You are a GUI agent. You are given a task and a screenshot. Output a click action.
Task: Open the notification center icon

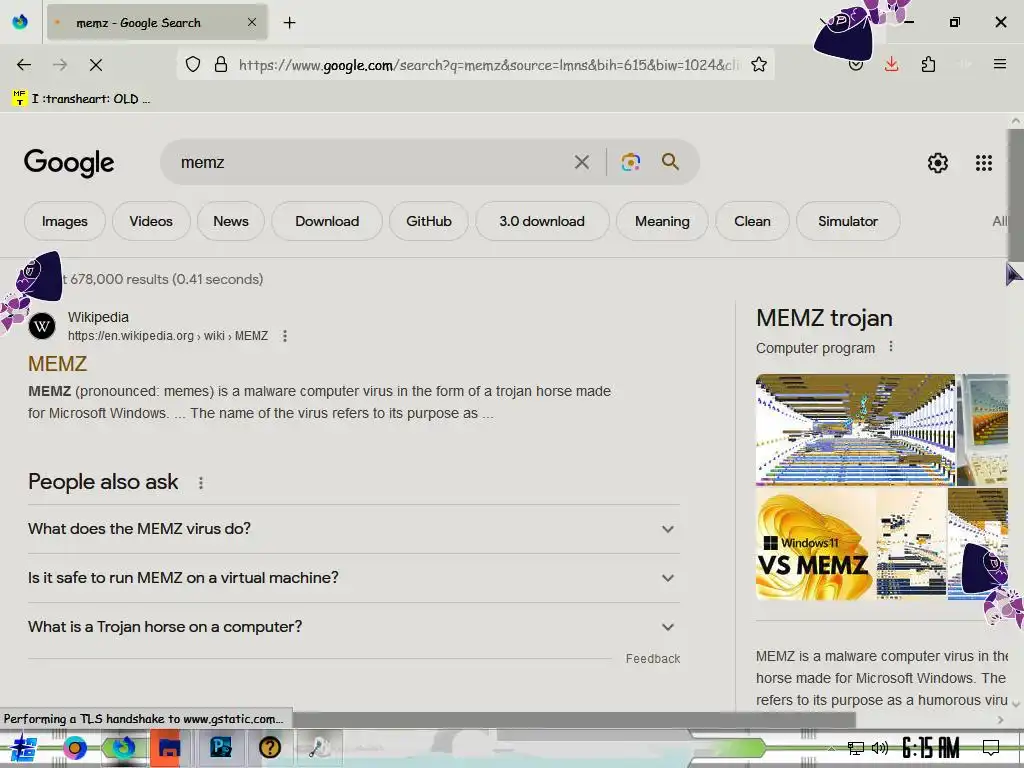[x=991, y=747]
